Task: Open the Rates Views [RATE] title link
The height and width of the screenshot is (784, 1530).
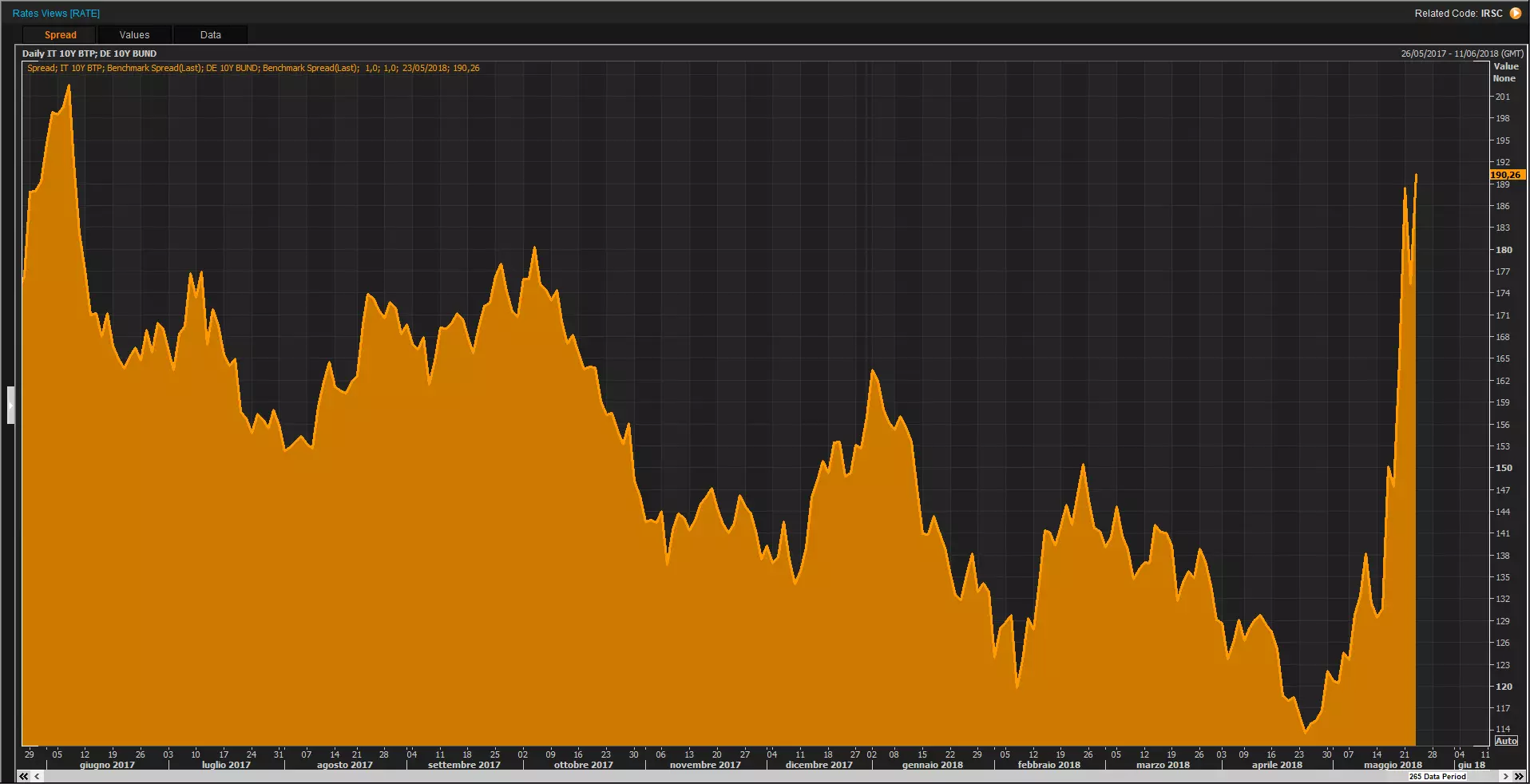Action: [56, 14]
